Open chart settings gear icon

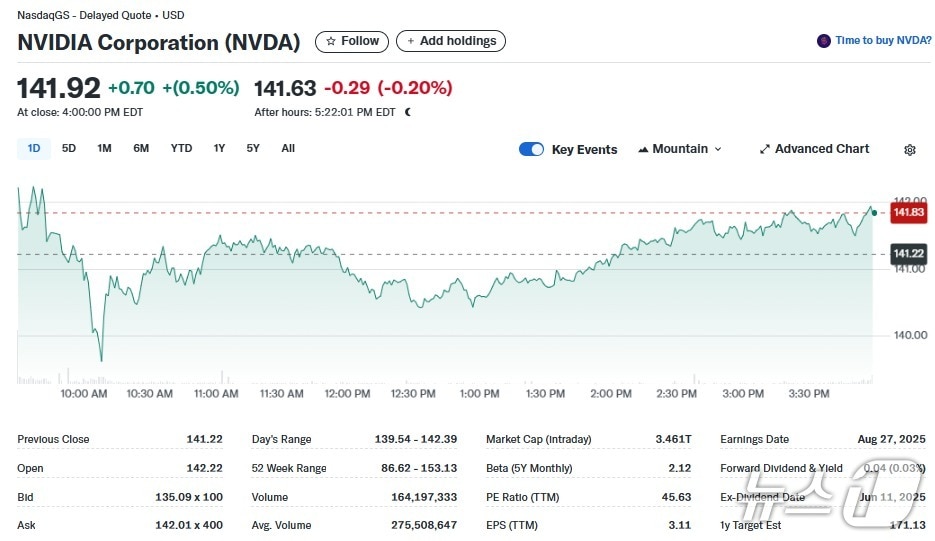pos(909,150)
